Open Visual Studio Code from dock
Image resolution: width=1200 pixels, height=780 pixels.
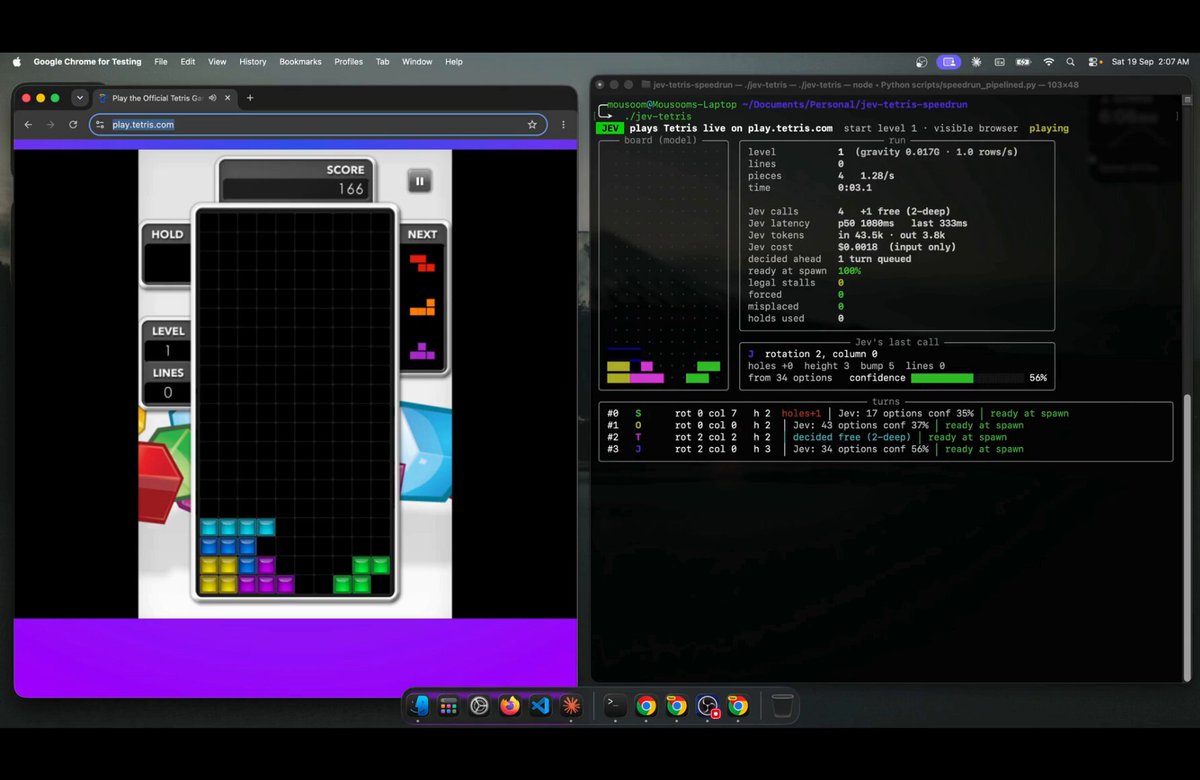(x=541, y=706)
